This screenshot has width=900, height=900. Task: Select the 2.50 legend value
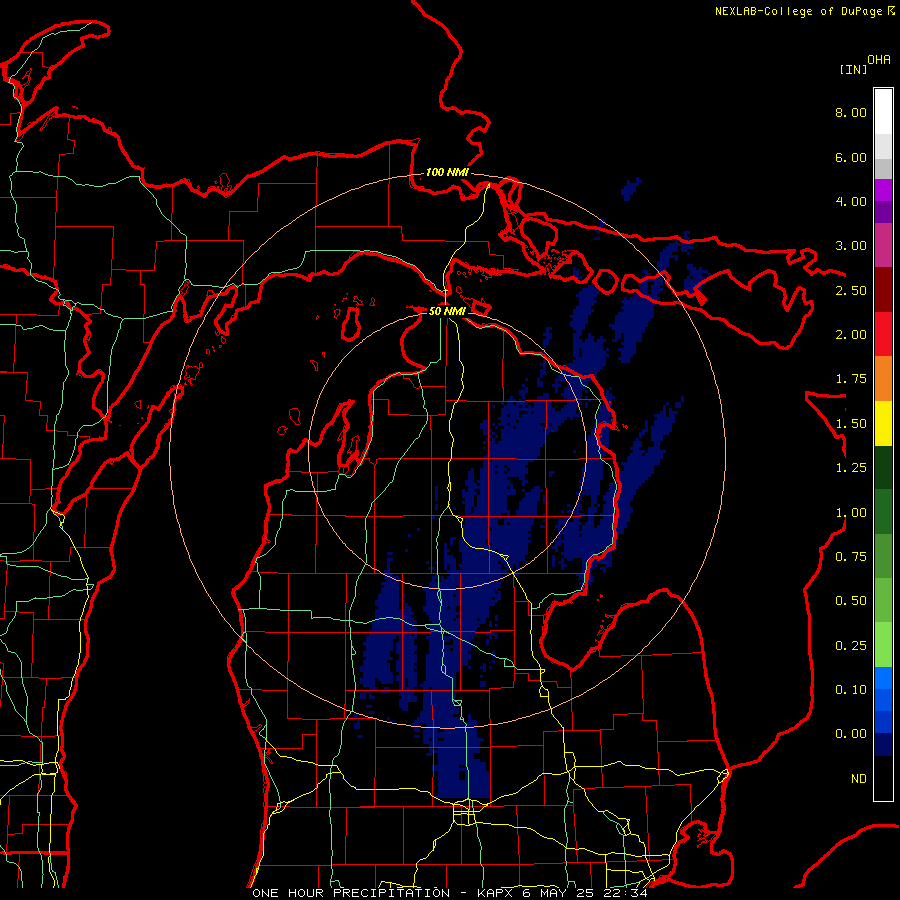[851, 290]
